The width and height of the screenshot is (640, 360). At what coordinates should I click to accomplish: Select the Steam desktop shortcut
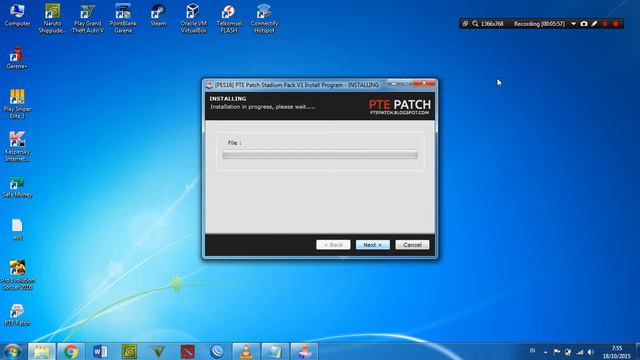pos(158,16)
